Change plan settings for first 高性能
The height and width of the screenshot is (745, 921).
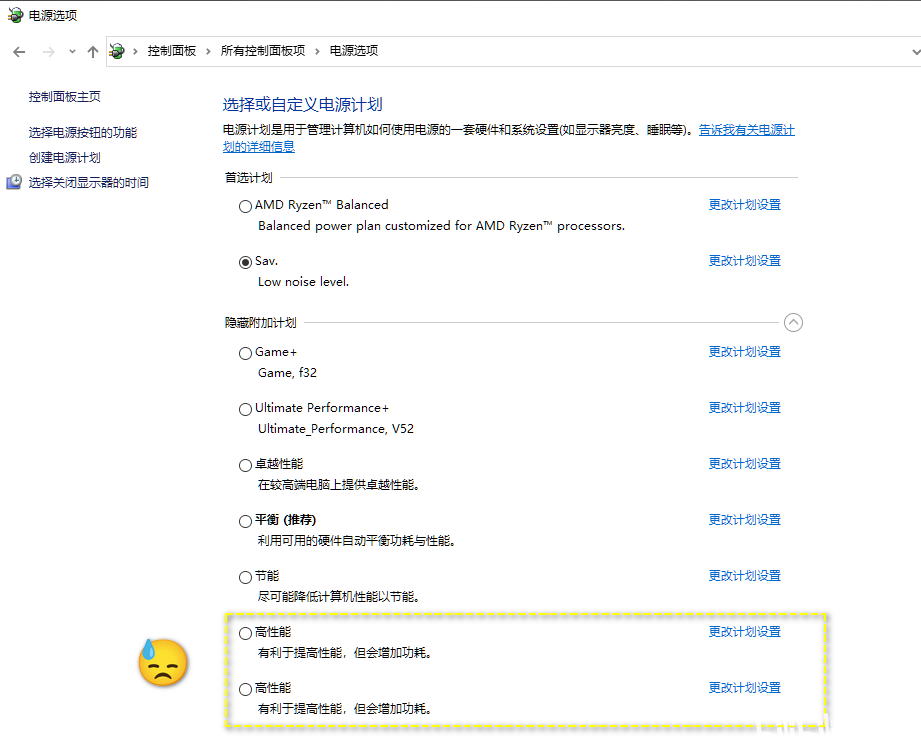745,632
